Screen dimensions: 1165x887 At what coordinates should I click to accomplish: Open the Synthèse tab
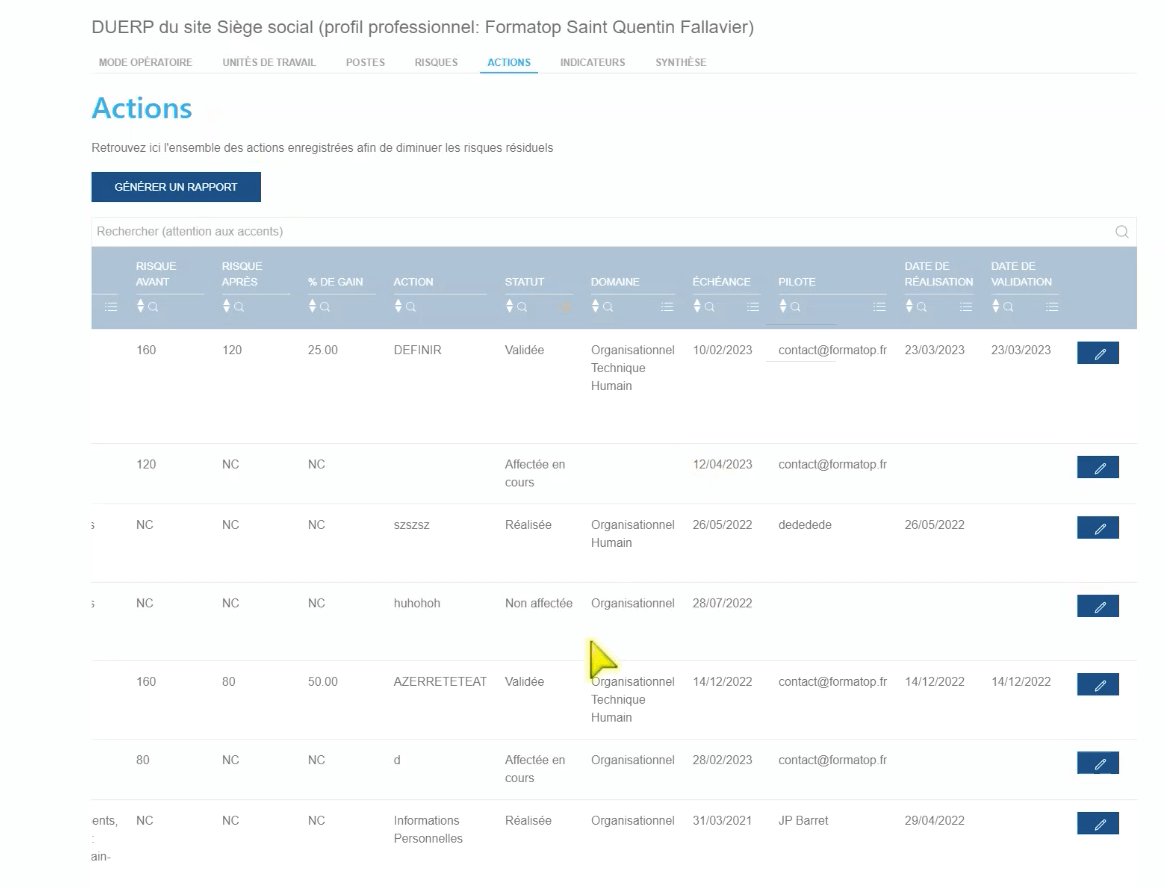(x=681, y=62)
